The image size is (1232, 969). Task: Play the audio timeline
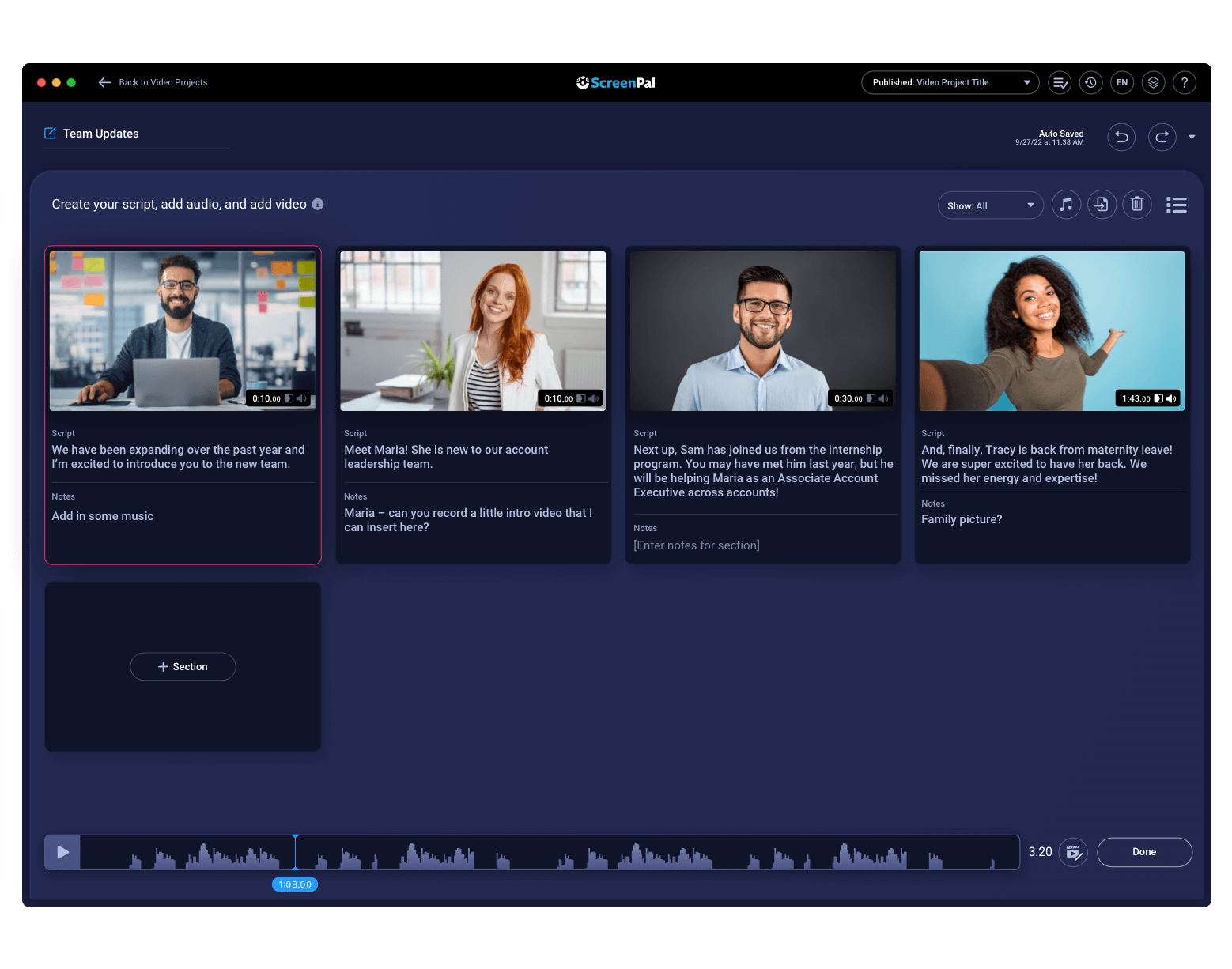click(x=62, y=852)
